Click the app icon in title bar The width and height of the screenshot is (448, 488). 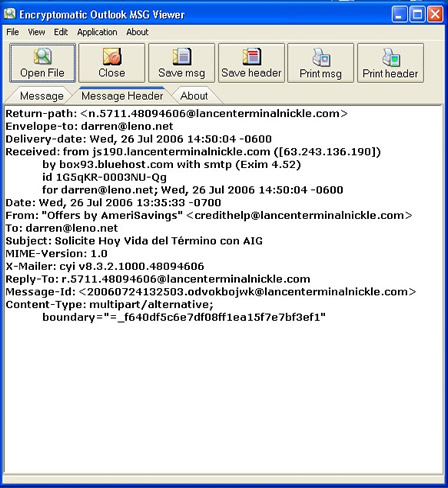(x=10, y=14)
